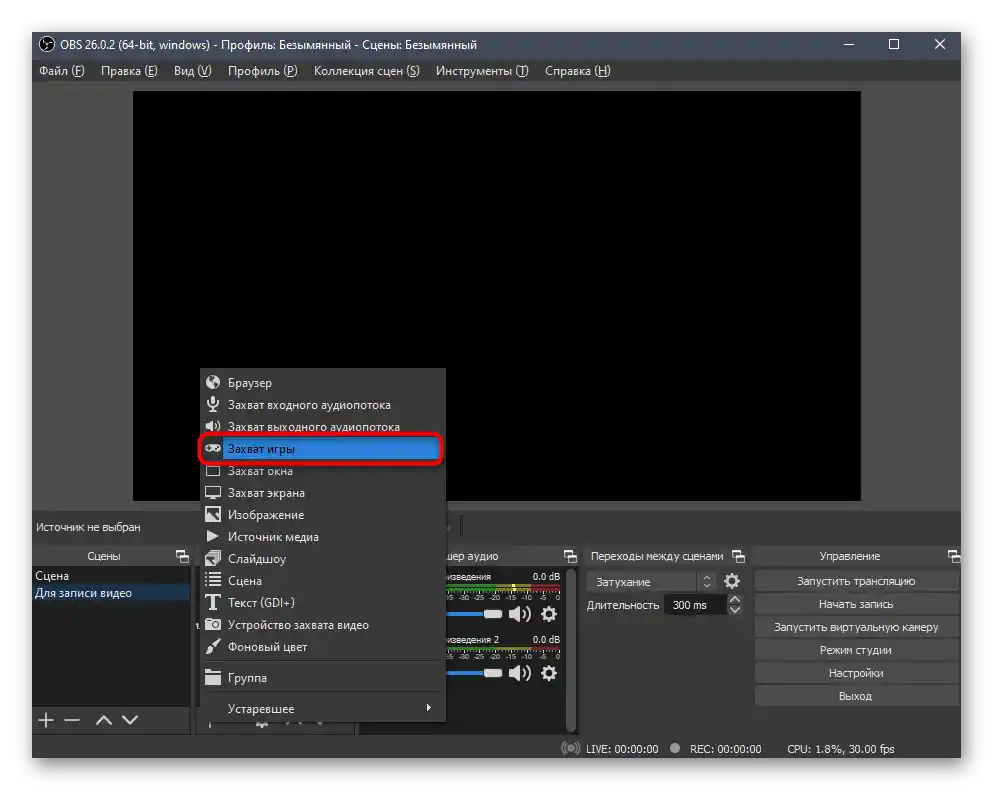The width and height of the screenshot is (993, 790).
Task: Open the Правка menu
Action: coord(129,71)
